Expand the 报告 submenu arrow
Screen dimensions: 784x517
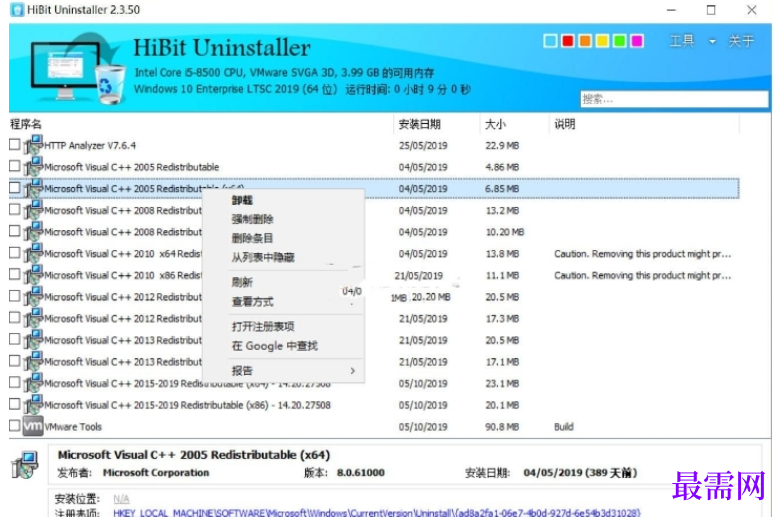(352, 370)
